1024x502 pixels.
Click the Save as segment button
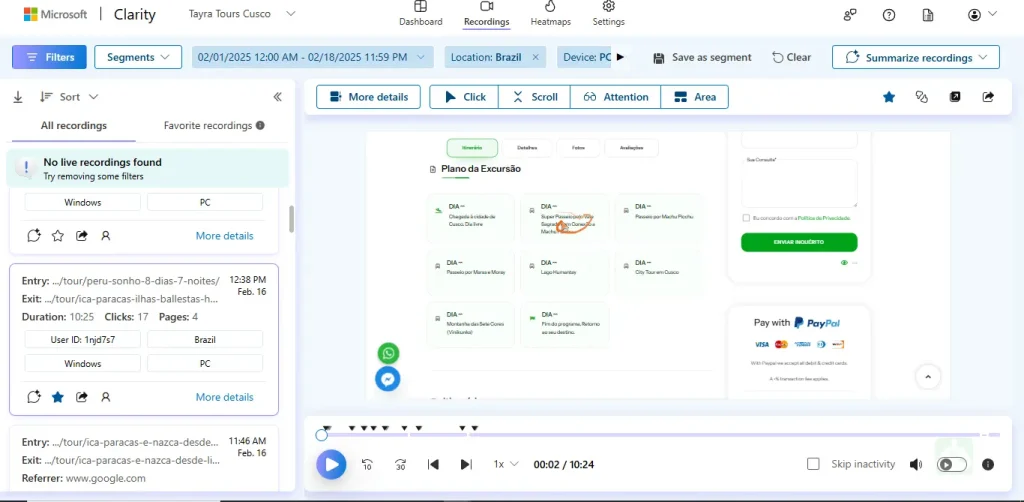[x=702, y=57]
